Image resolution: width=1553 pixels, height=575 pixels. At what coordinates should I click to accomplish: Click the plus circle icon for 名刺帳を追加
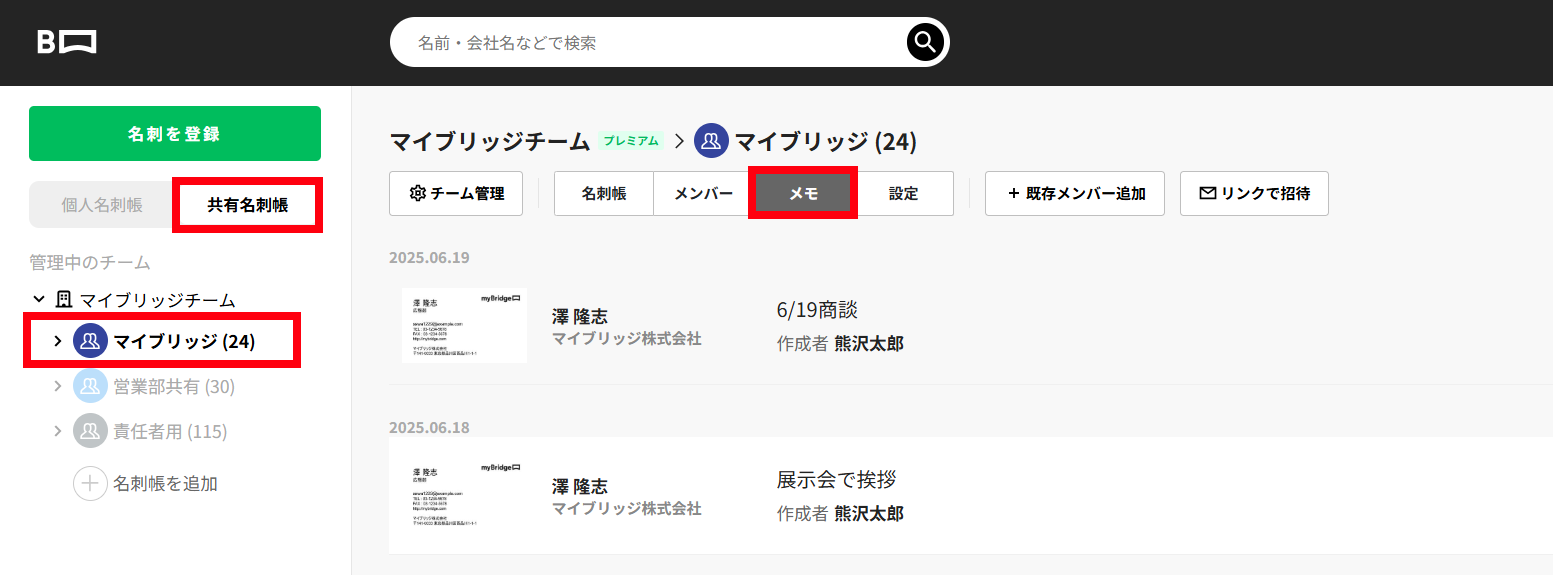tap(90, 484)
